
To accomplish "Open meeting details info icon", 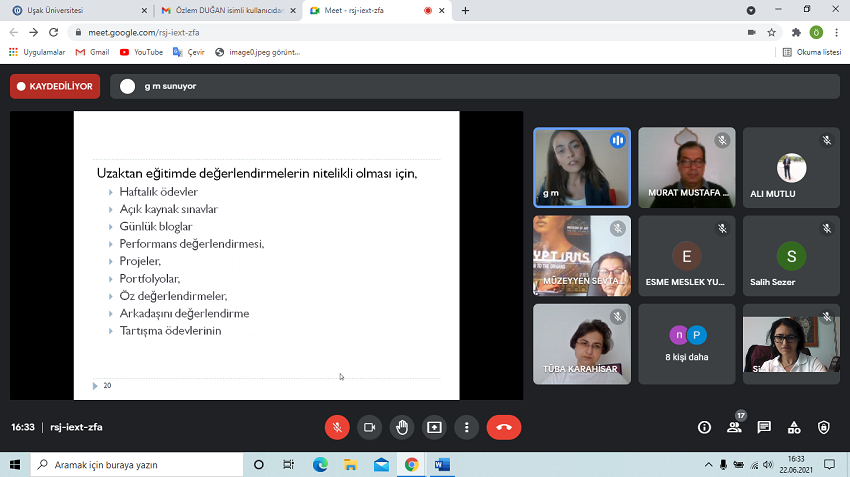I will [x=704, y=427].
